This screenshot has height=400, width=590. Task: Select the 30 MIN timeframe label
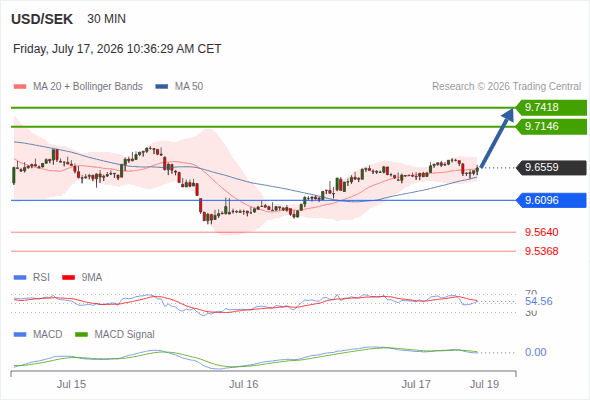pyautogui.click(x=106, y=19)
